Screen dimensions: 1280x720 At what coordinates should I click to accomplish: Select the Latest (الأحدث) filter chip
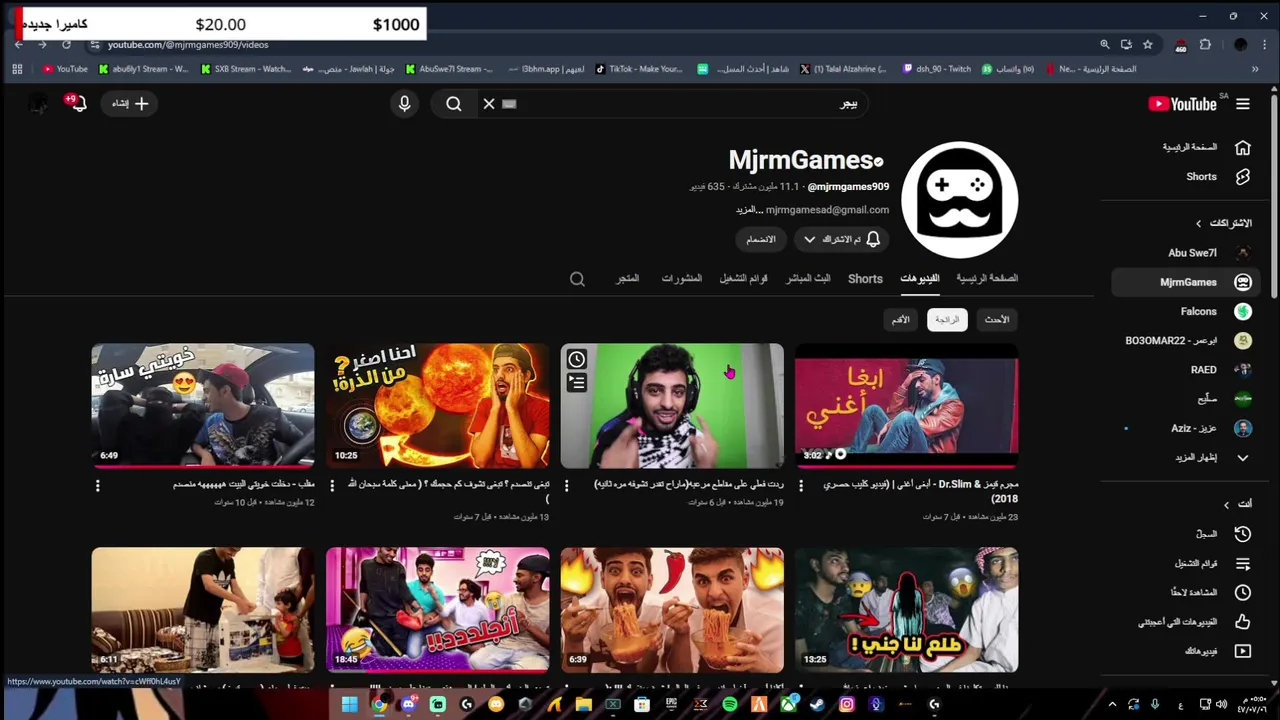tap(997, 319)
